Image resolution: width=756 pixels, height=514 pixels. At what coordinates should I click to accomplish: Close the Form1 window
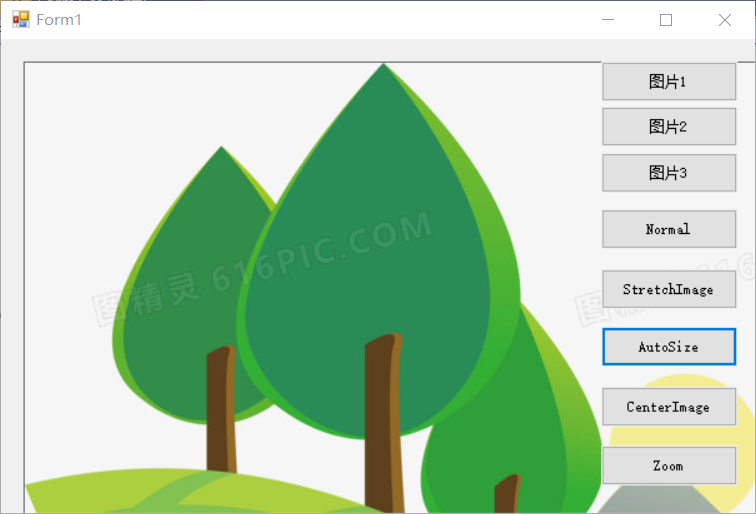(x=725, y=20)
